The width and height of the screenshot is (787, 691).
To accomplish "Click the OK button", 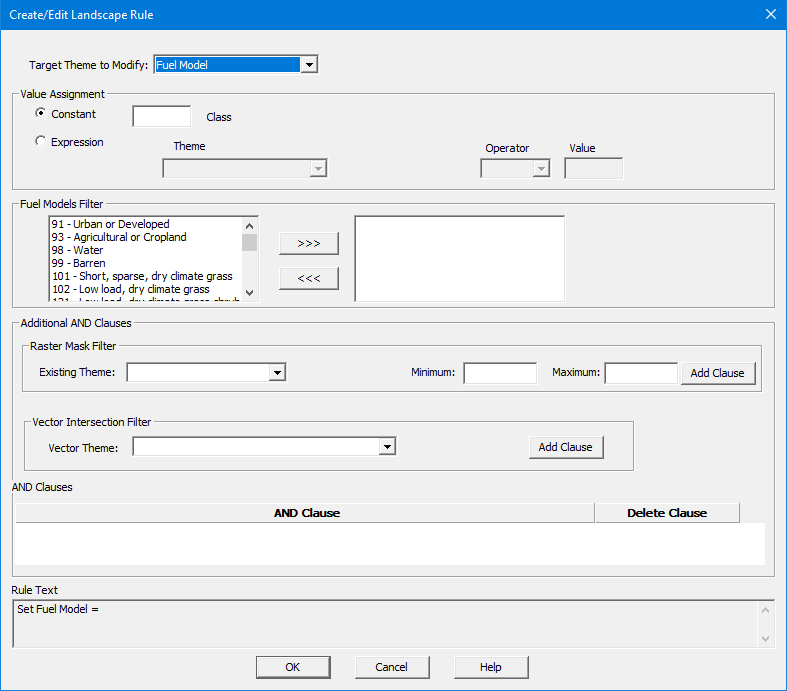I will 293,667.
